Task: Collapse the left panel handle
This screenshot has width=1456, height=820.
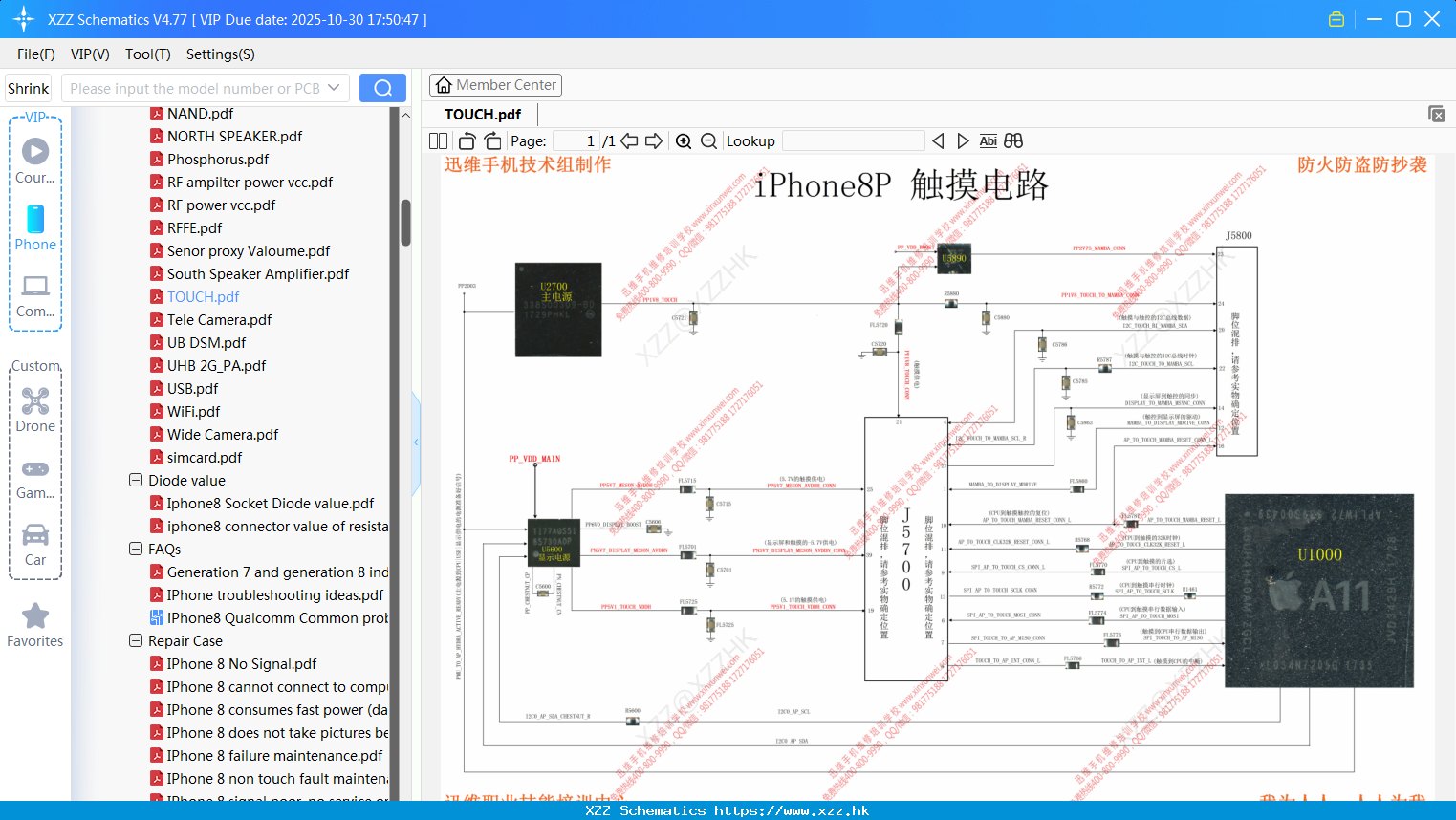Action: click(x=416, y=442)
